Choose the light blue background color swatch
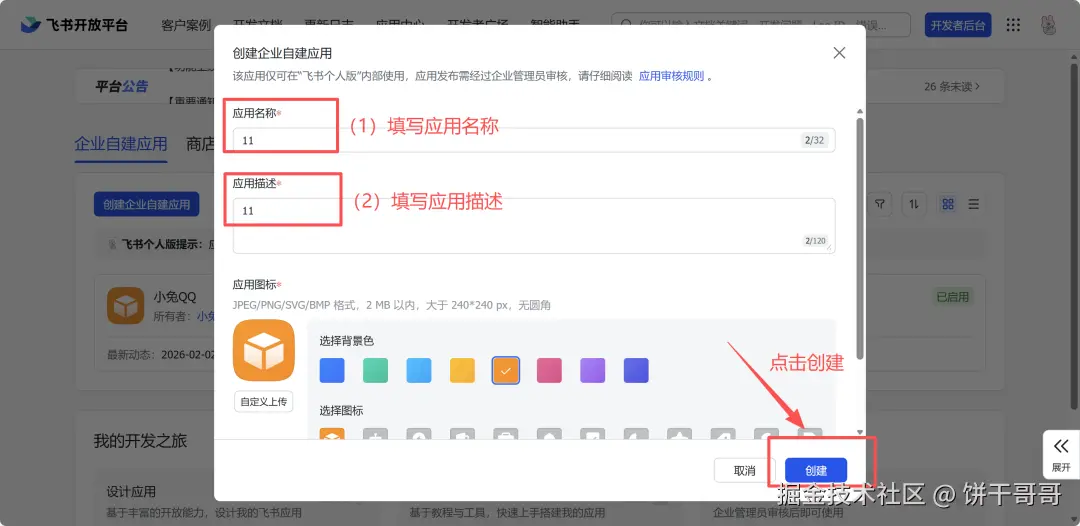The image size is (1080, 526). click(419, 370)
